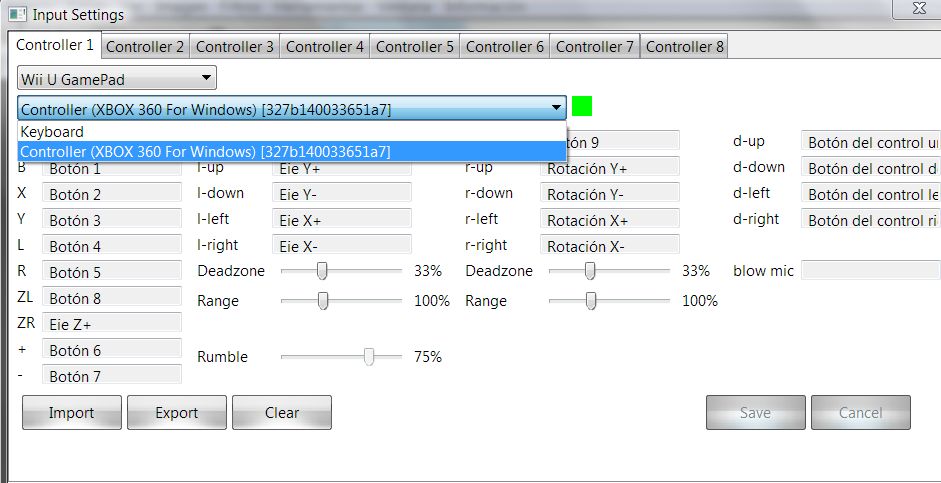The width and height of the screenshot is (941, 483).
Task: Click the plus button mapping field Botón 6
Action: [112, 350]
